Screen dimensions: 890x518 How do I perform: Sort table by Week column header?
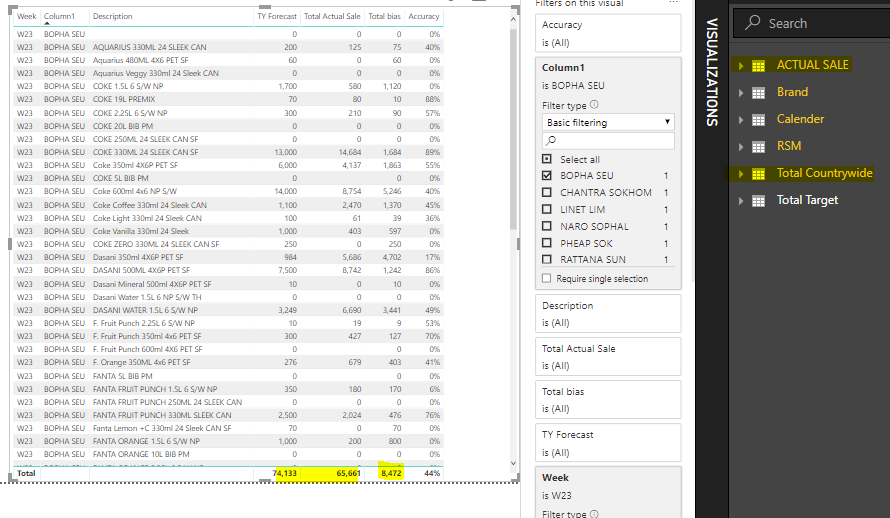(27, 16)
